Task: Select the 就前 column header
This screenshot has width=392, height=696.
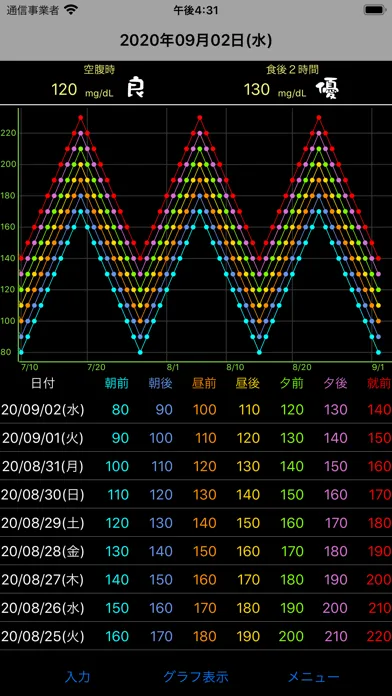Action: [x=380, y=384]
